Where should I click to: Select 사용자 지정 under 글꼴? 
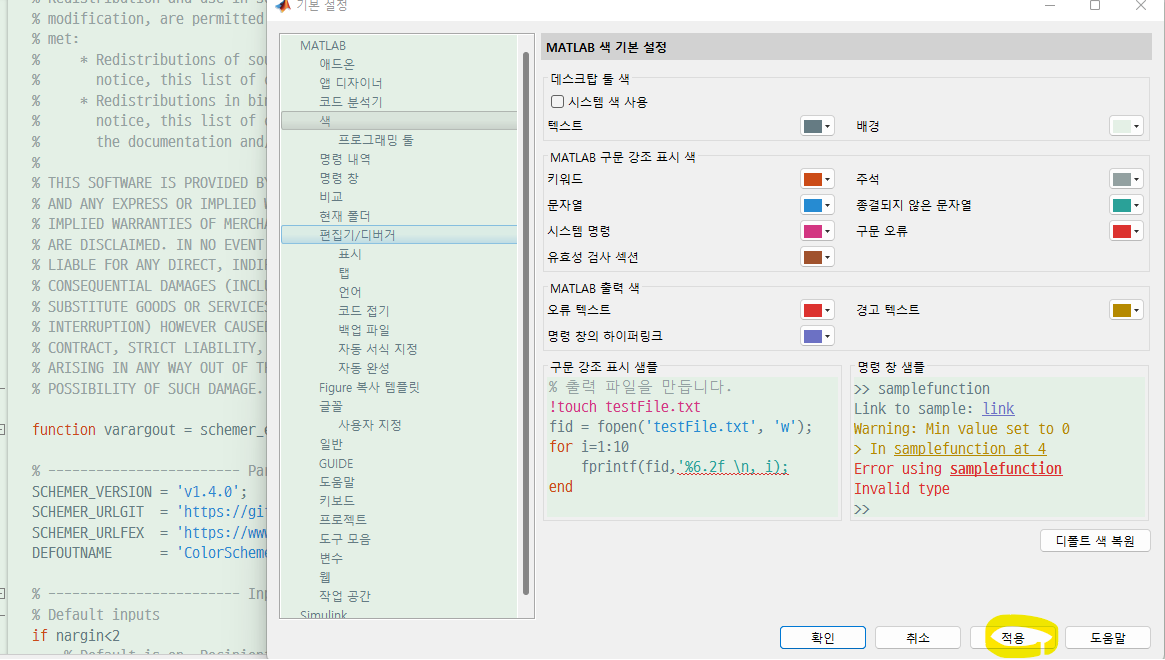[x=370, y=425]
